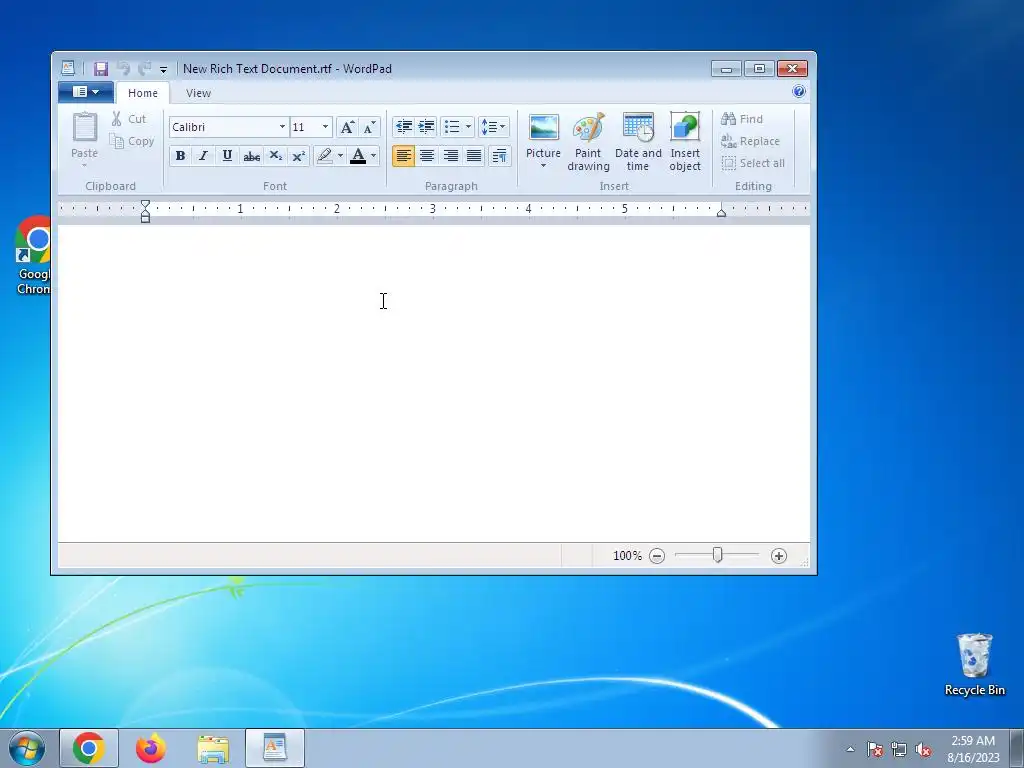This screenshot has width=1024, height=768.
Task: Click the Redo arrow in title bar
Action: (144, 68)
